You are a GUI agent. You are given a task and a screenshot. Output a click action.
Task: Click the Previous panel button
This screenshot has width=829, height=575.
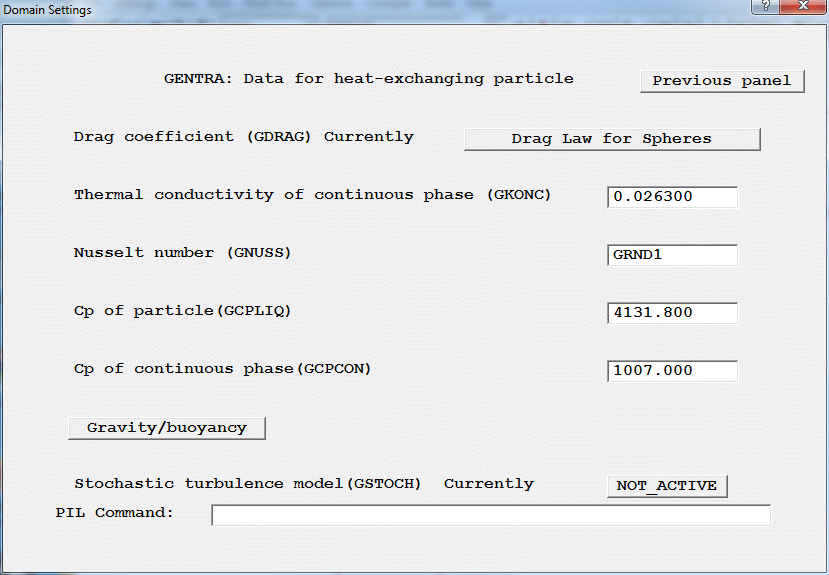722,81
